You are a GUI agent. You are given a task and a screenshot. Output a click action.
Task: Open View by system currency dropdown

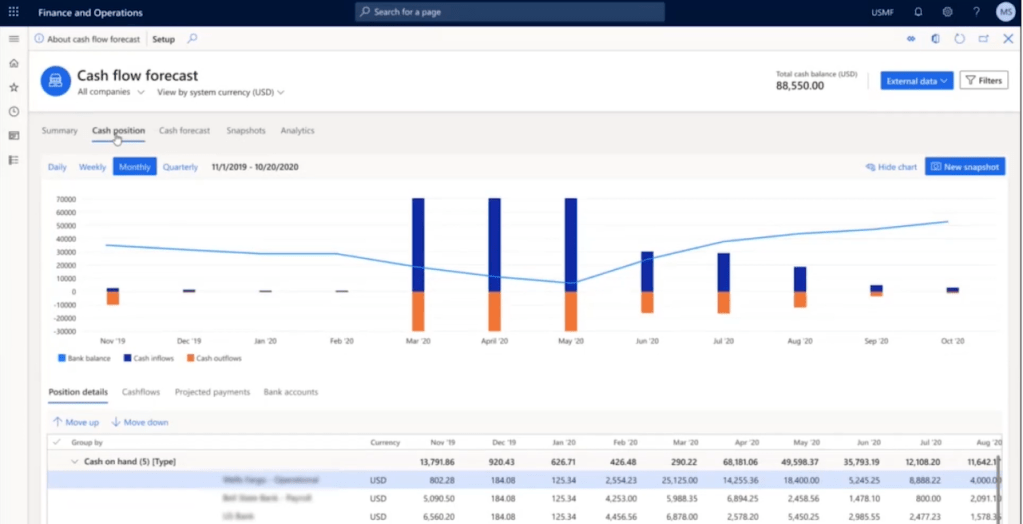220,92
